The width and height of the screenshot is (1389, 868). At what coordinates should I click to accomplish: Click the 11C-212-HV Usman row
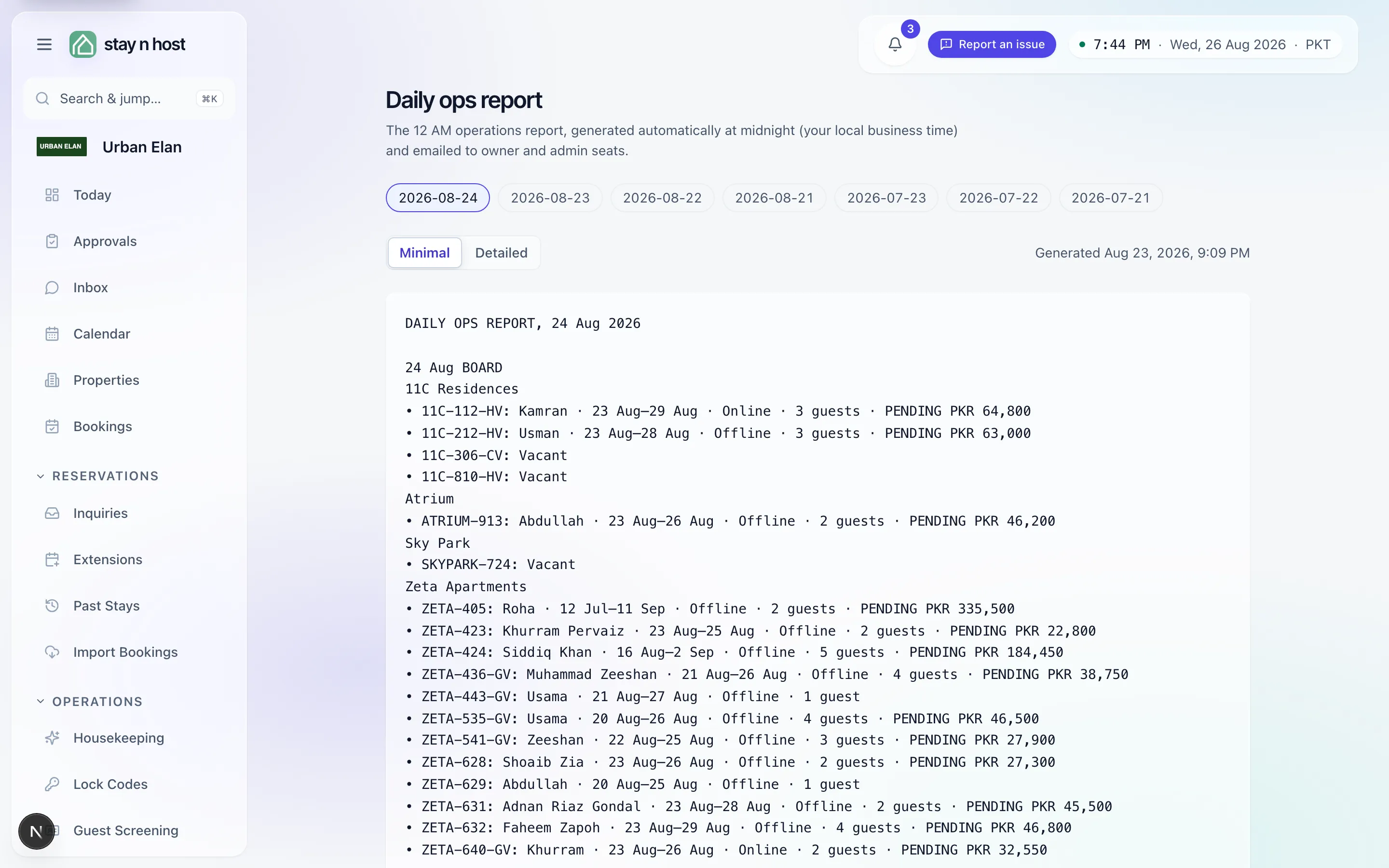718,434
